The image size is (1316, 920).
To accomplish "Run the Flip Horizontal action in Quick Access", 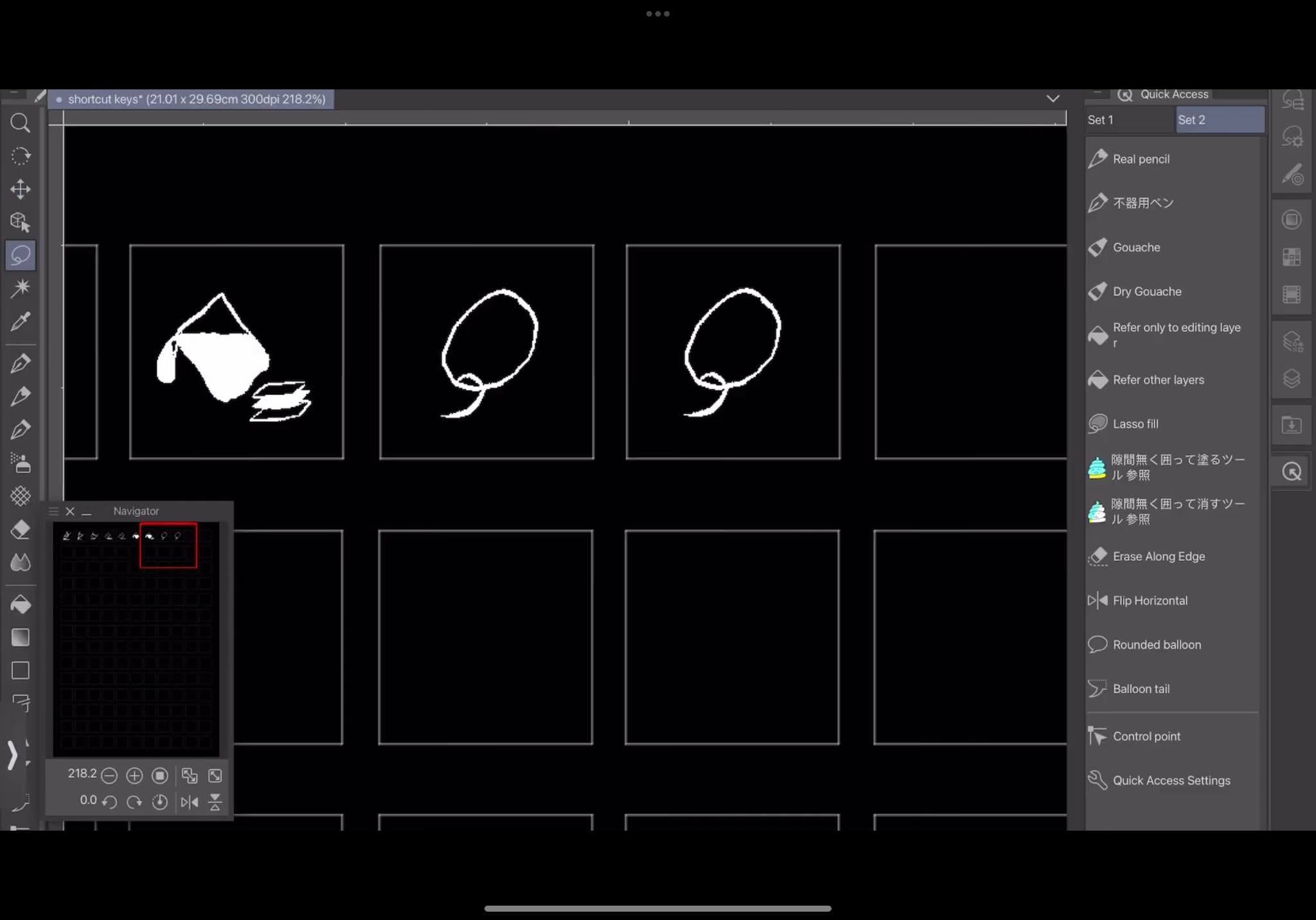I will pos(1150,600).
